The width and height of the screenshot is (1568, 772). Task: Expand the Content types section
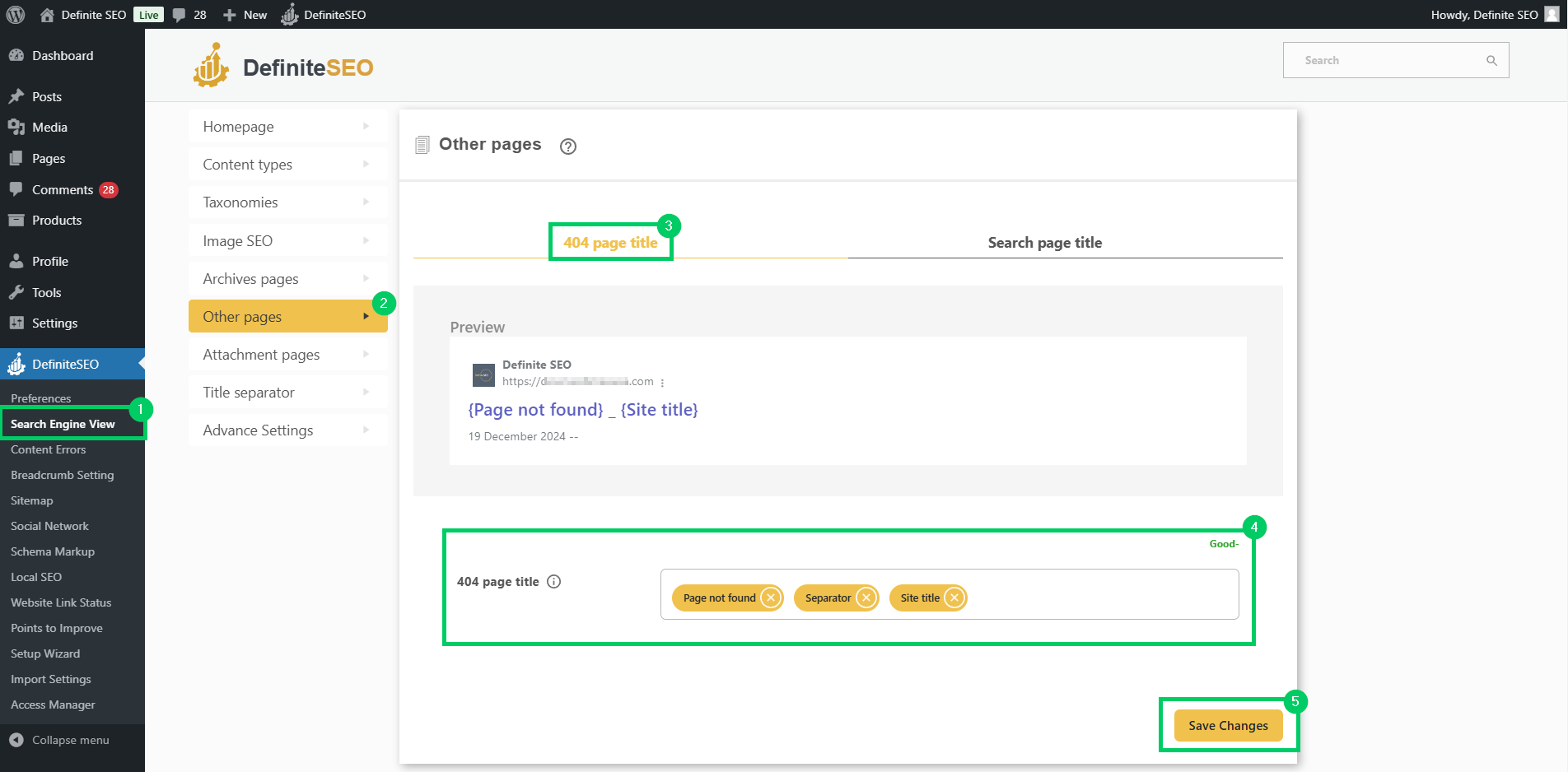(287, 164)
